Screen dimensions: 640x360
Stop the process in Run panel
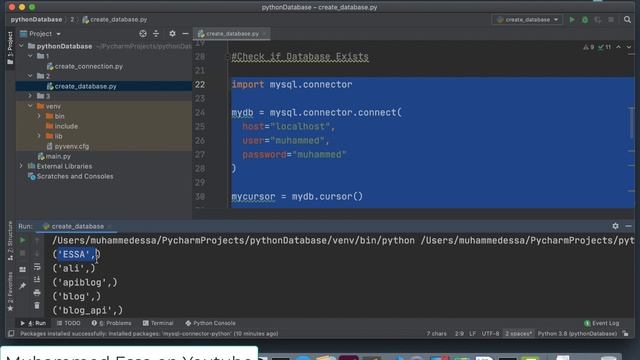coord(23,253)
